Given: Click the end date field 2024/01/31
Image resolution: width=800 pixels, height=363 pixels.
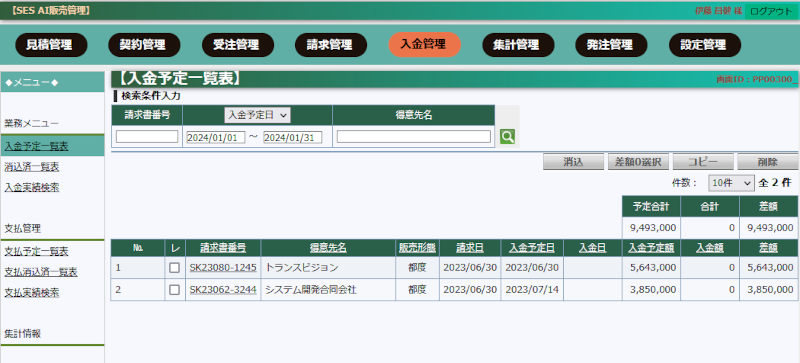Looking at the screenshot, I should click(x=293, y=137).
